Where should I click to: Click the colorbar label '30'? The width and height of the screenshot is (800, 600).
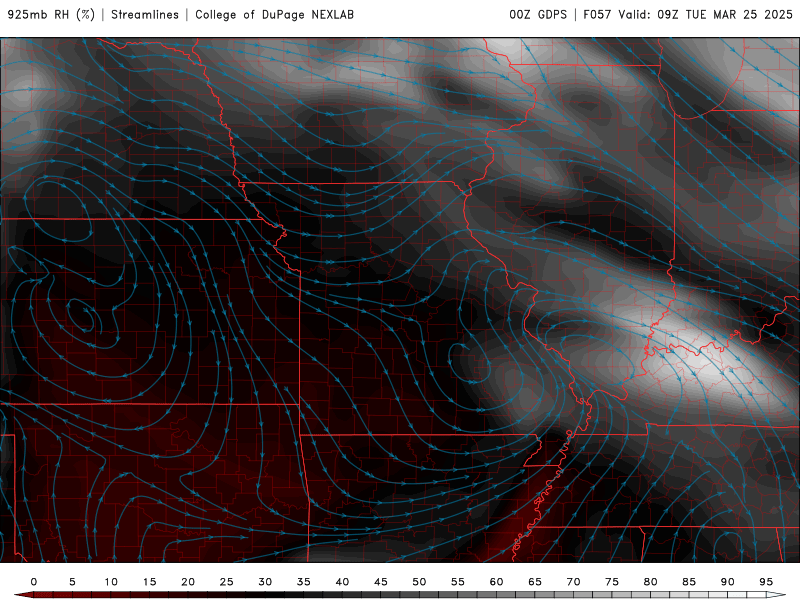click(x=265, y=582)
